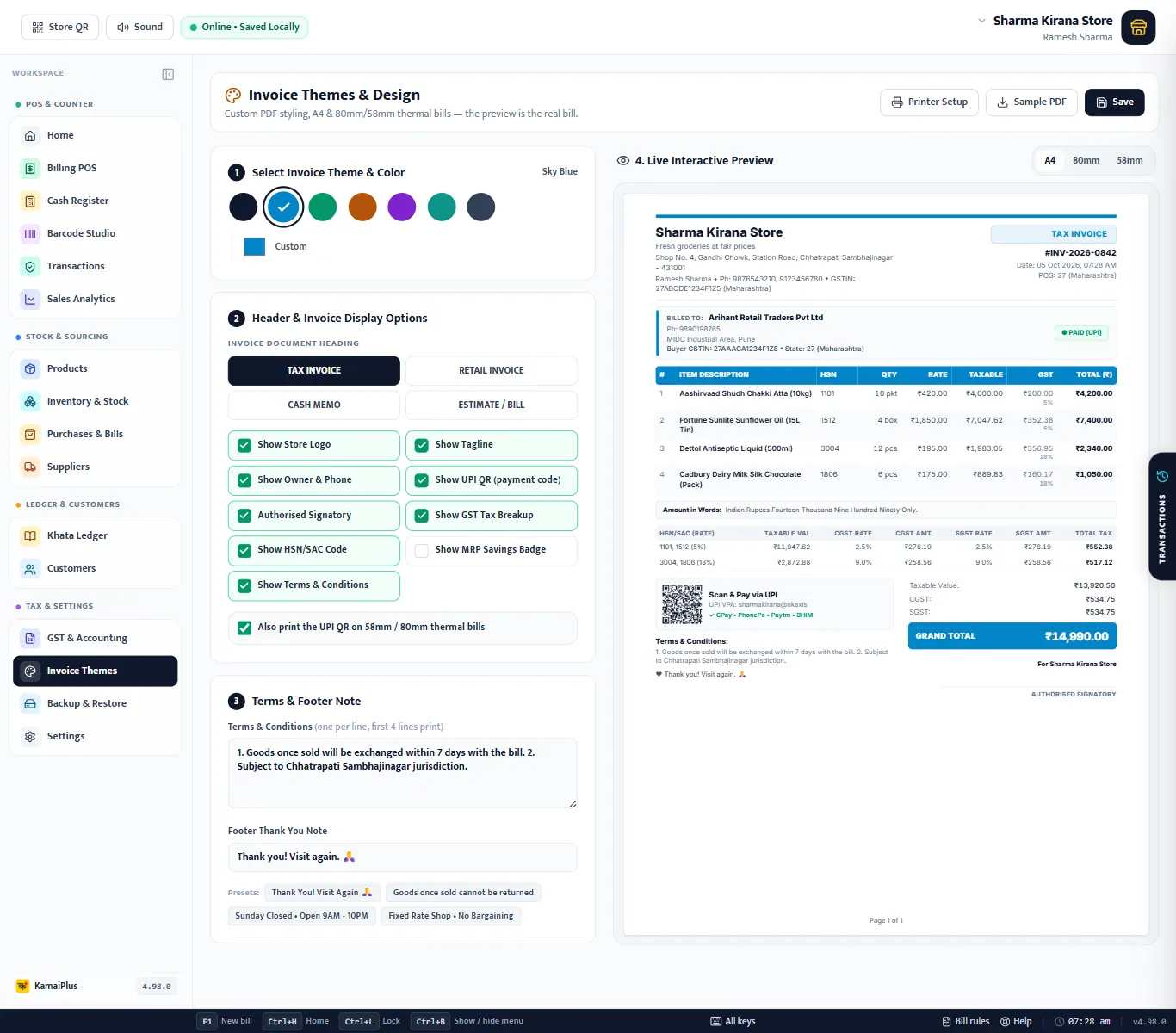
Task: Open Customers people icon
Action: tap(30, 568)
